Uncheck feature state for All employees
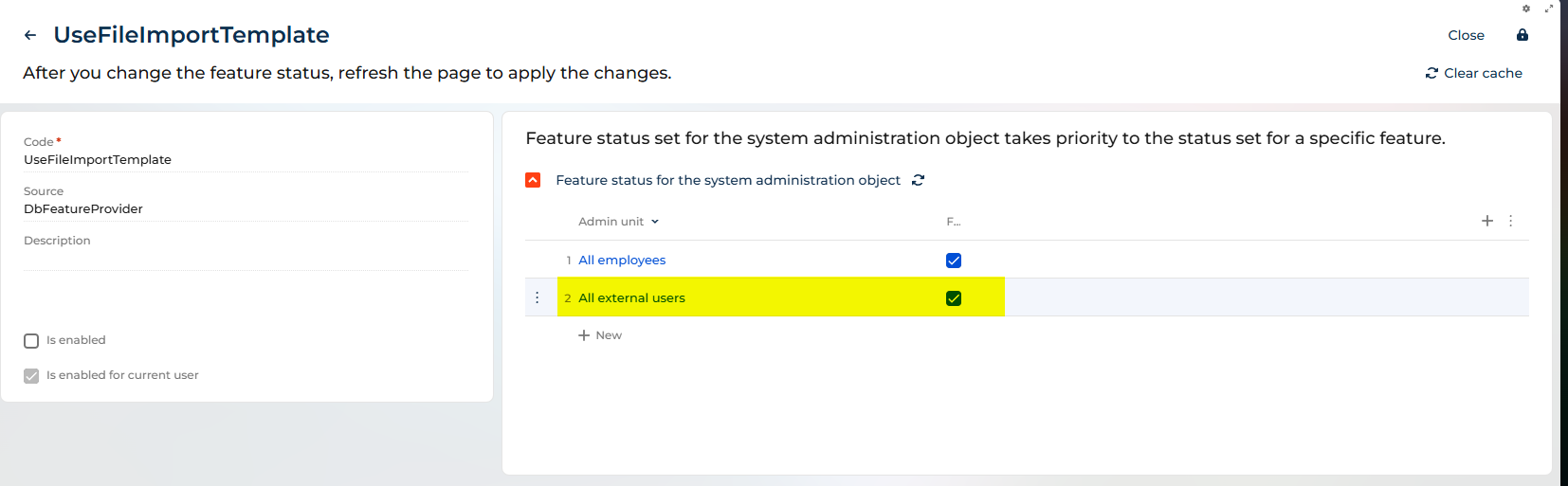This screenshot has height=486, width=1568. pyautogui.click(x=954, y=261)
